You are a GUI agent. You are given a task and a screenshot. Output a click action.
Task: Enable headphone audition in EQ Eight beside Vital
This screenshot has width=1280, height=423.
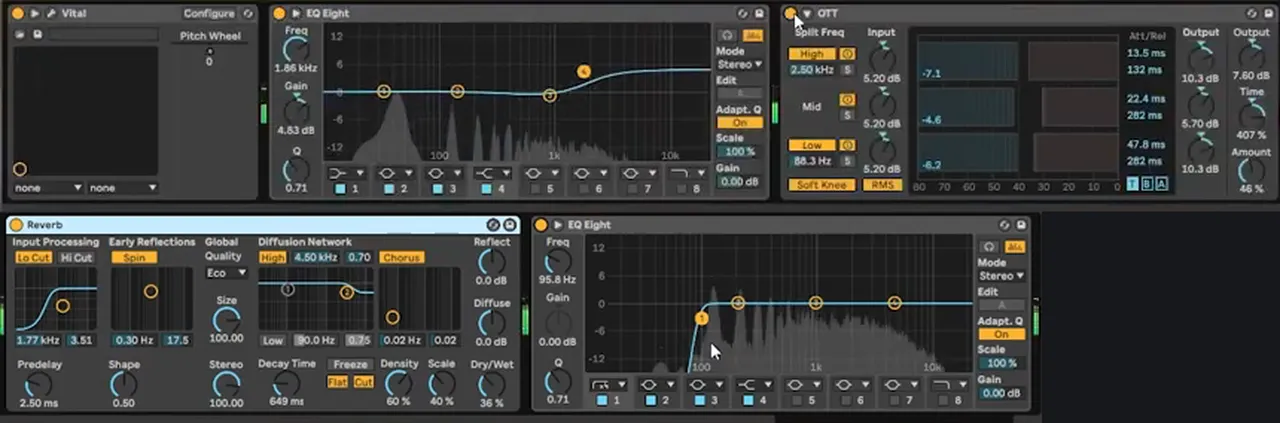727,36
